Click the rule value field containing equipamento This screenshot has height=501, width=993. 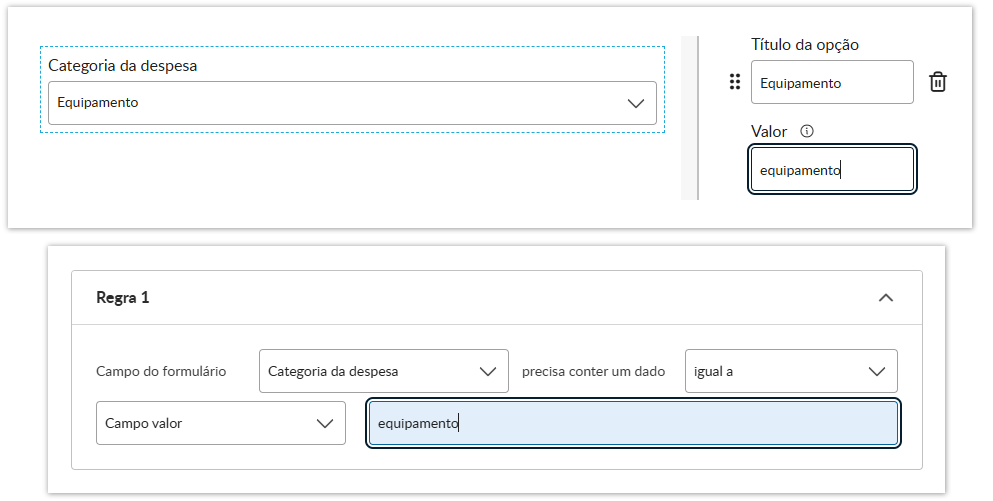(x=632, y=423)
